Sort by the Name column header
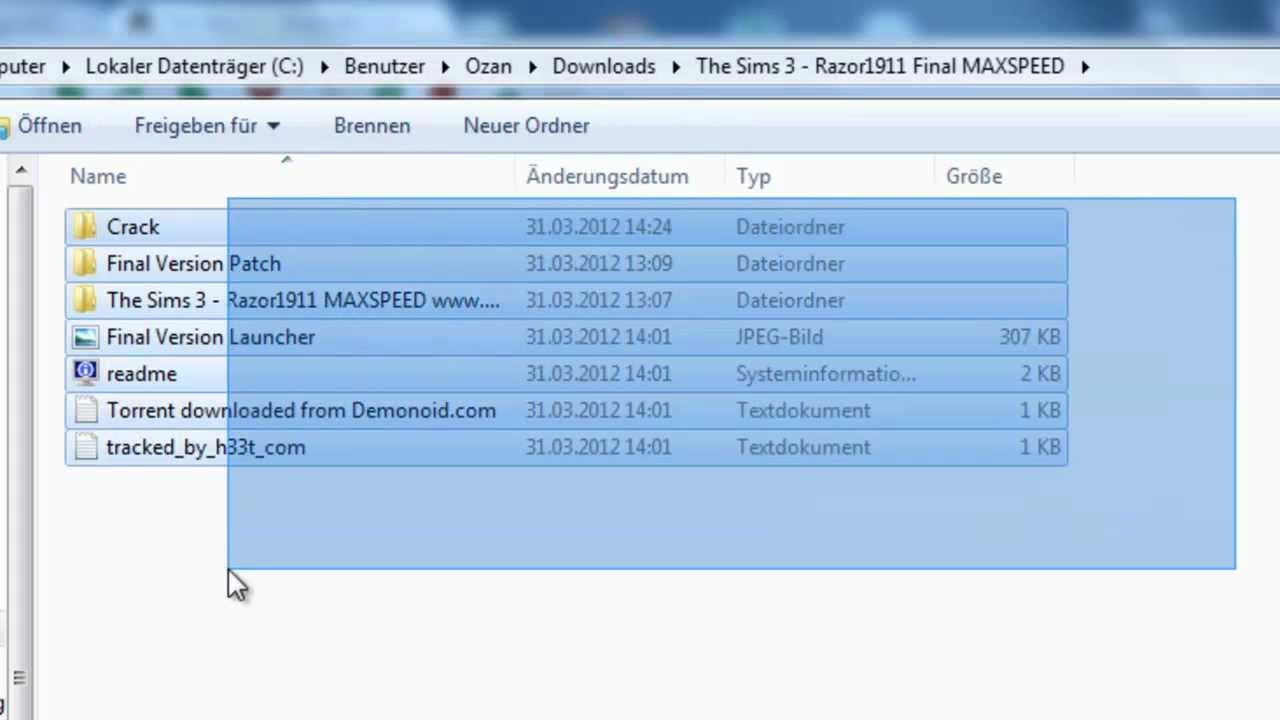 click(98, 176)
